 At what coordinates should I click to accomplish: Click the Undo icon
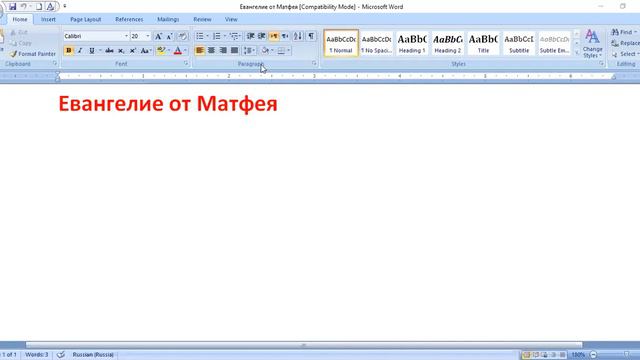click(24, 7)
